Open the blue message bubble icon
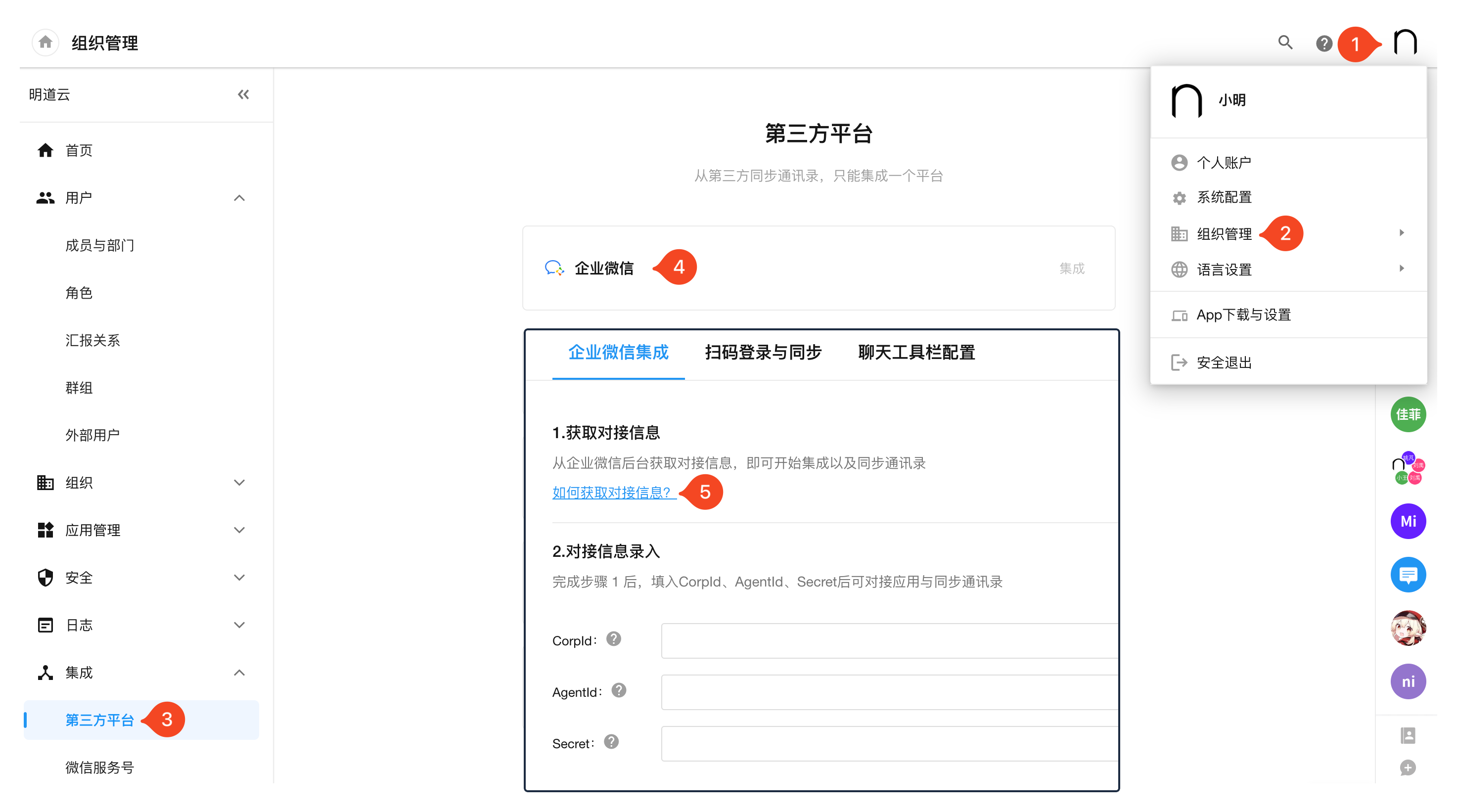The height and width of the screenshot is (812, 1457). [x=1408, y=575]
